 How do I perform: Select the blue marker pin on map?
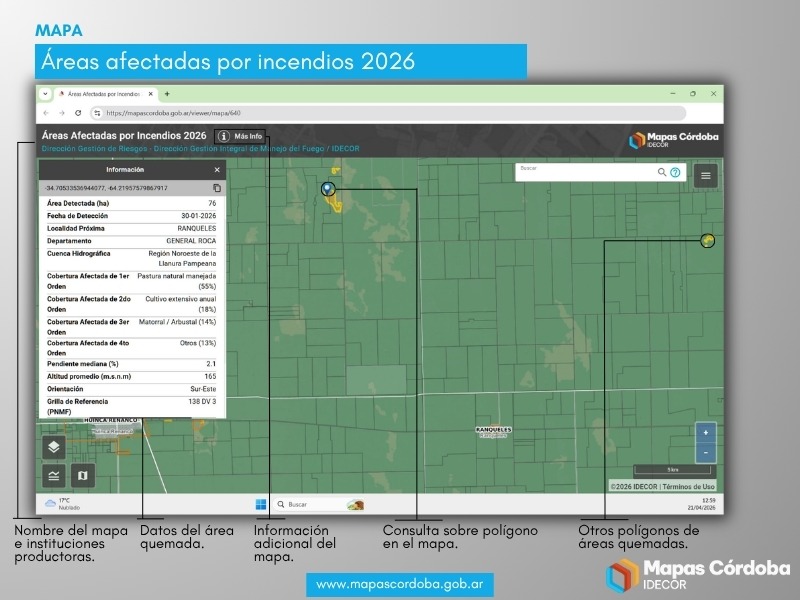pos(327,188)
